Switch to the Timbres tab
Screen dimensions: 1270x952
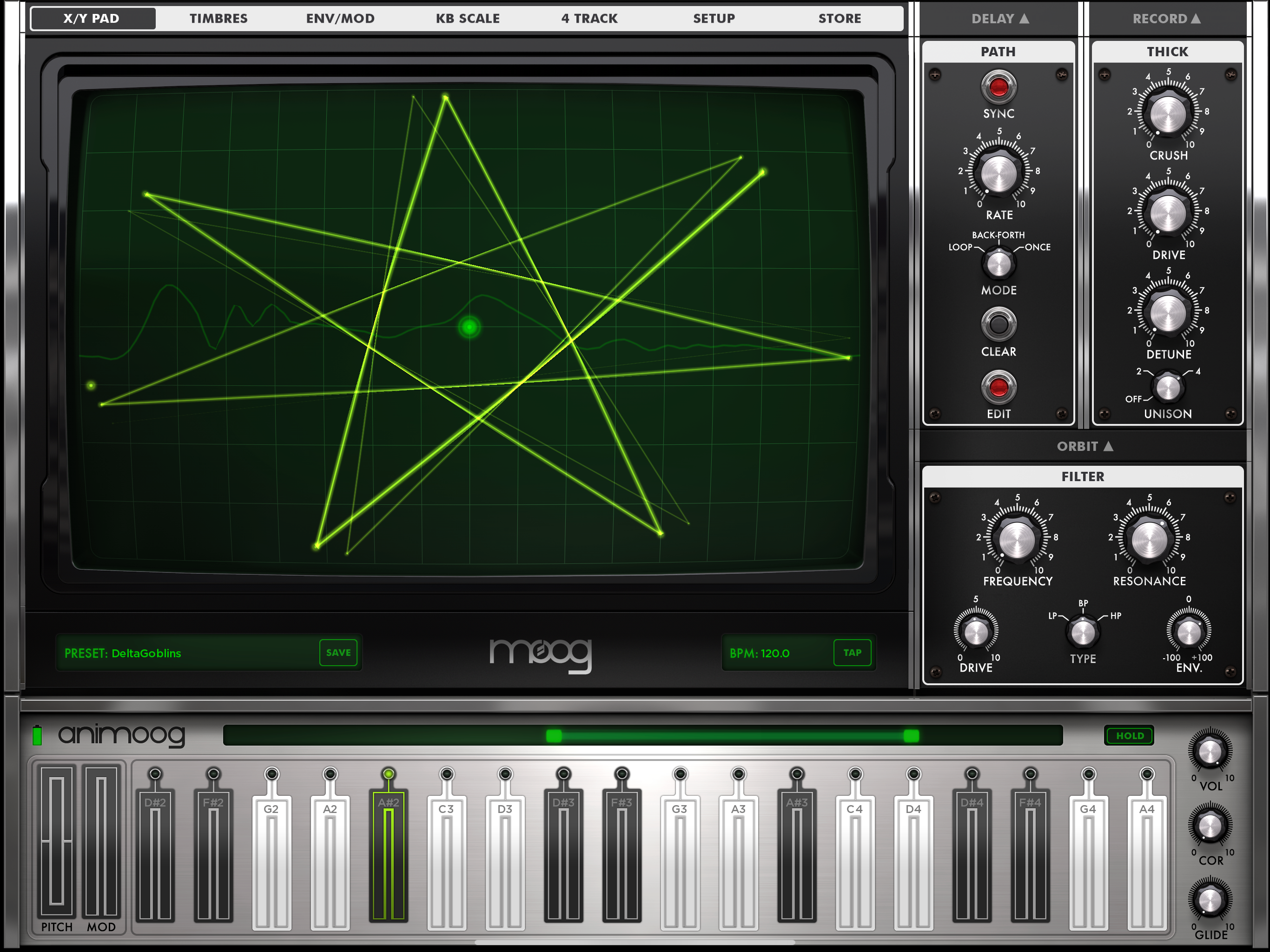(x=218, y=19)
